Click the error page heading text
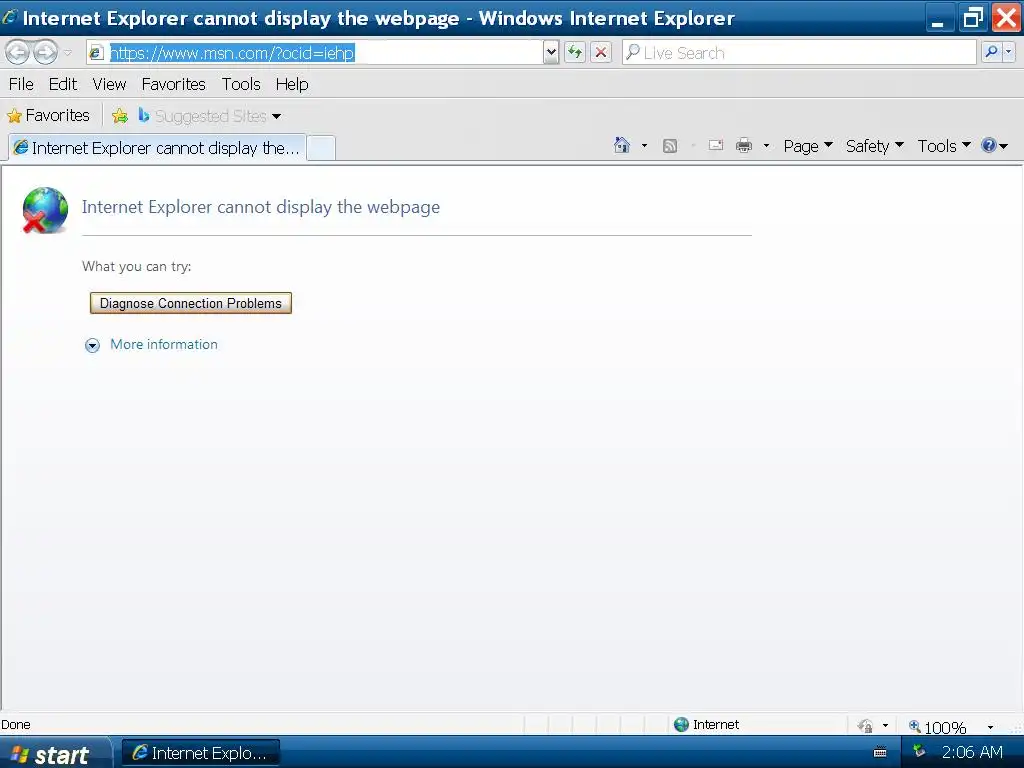The width and height of the screenshot is (1024, 768). click(261, 207)
